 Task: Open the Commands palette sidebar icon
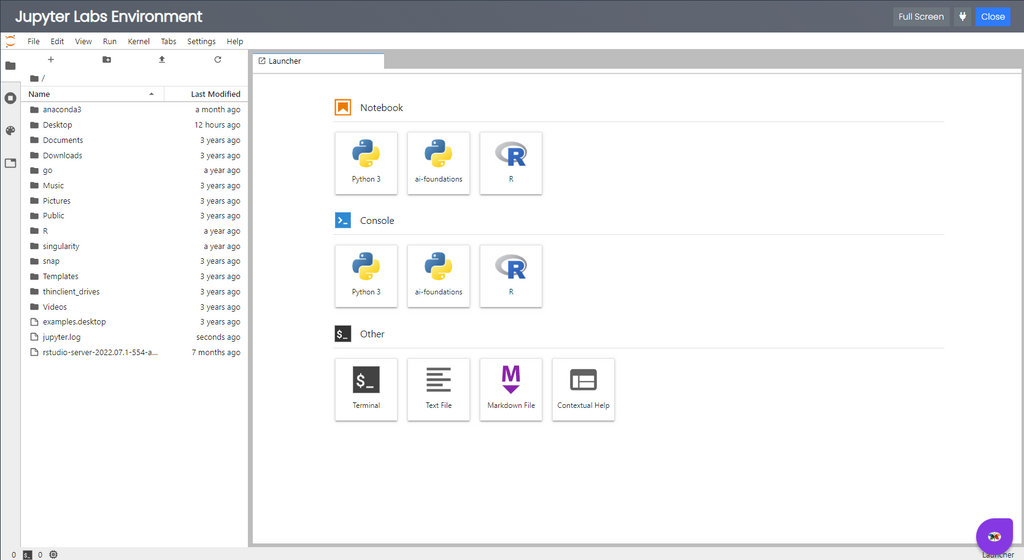10,130
